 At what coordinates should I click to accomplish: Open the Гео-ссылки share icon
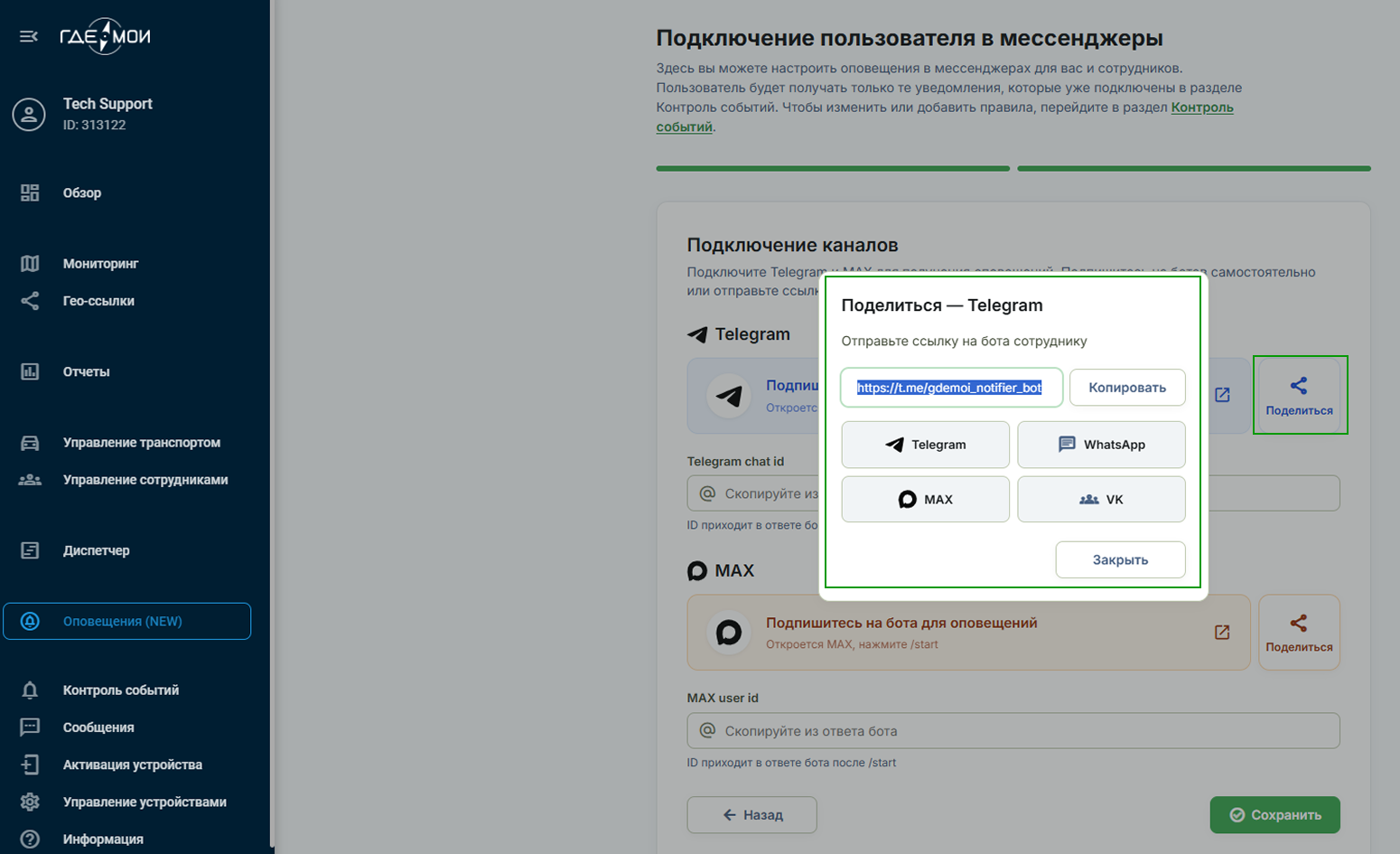click(30, 301)
